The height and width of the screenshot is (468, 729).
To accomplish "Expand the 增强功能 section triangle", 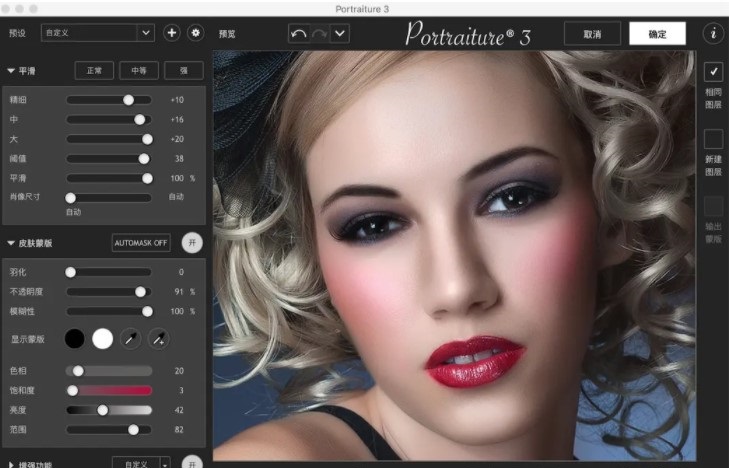I will coord(12,464).
